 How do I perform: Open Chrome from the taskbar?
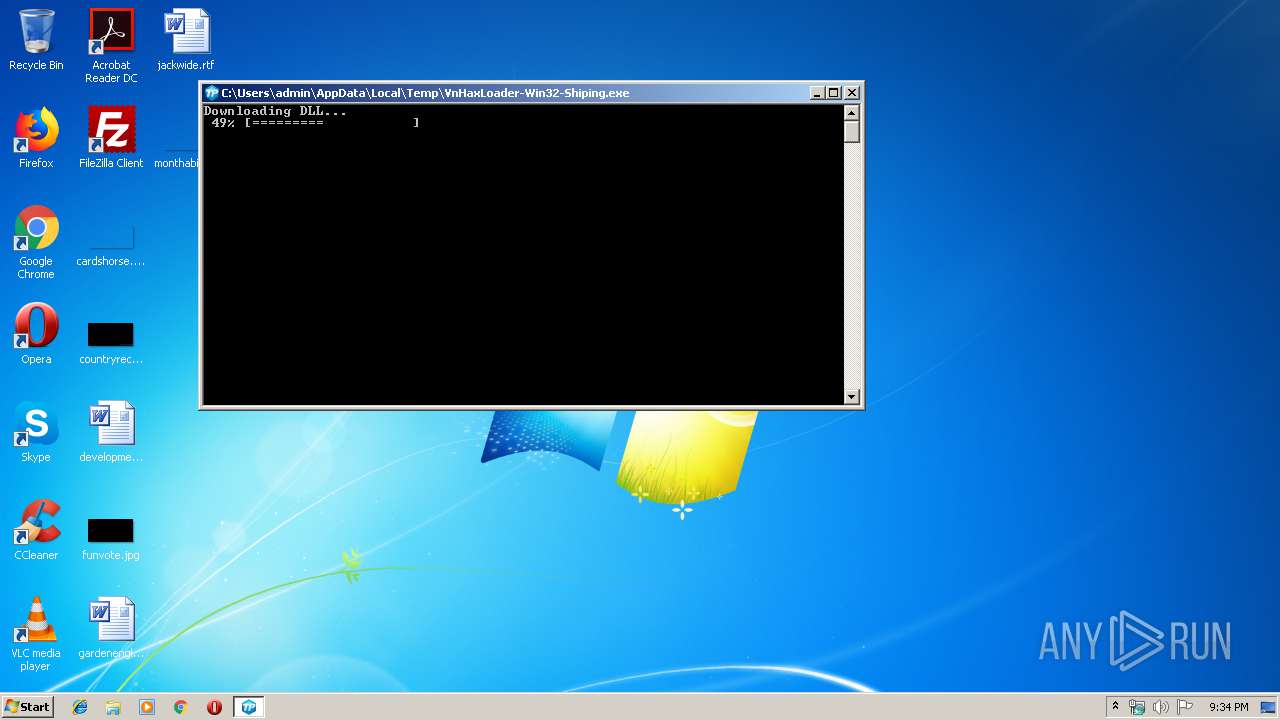180,707
